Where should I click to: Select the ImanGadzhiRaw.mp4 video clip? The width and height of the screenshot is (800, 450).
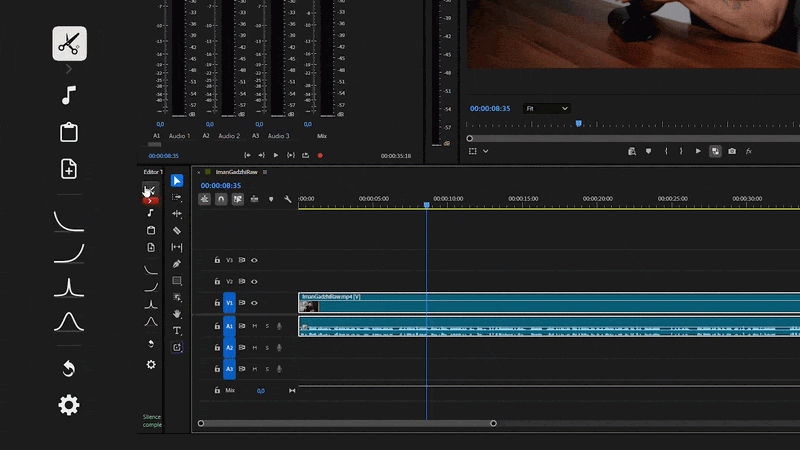pos(549,303)
